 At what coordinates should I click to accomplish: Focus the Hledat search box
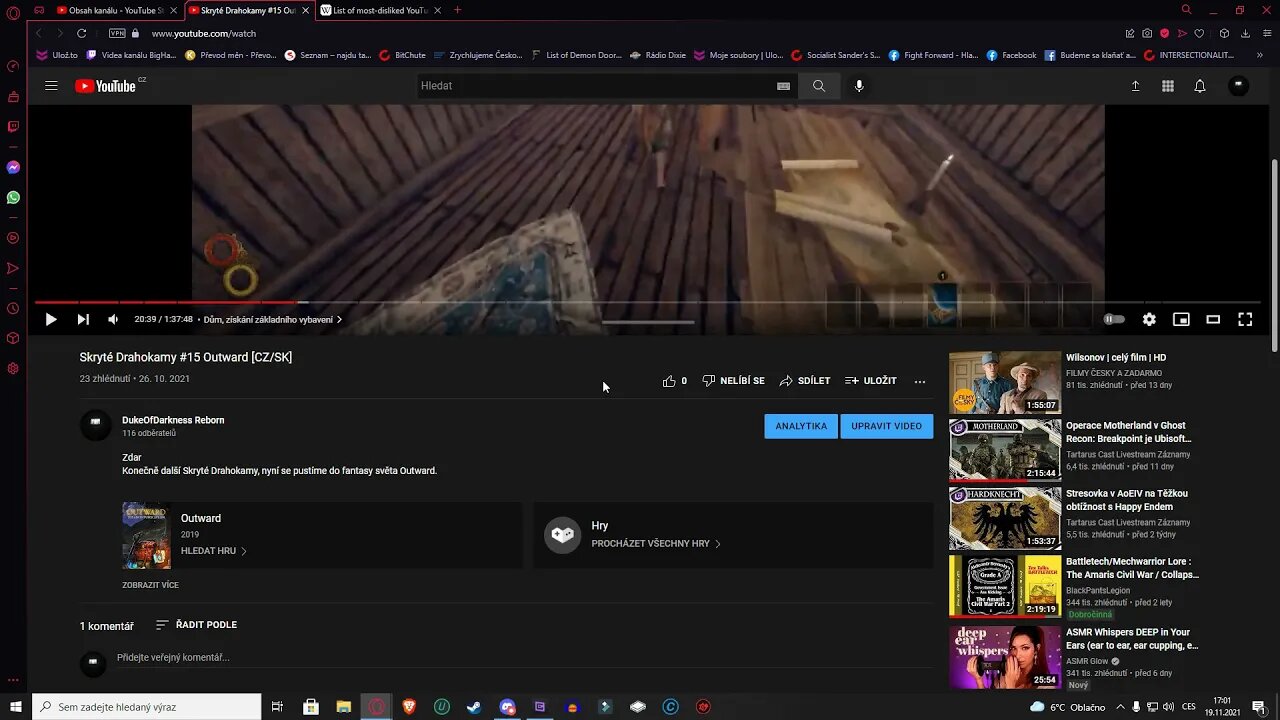point(596,86)
